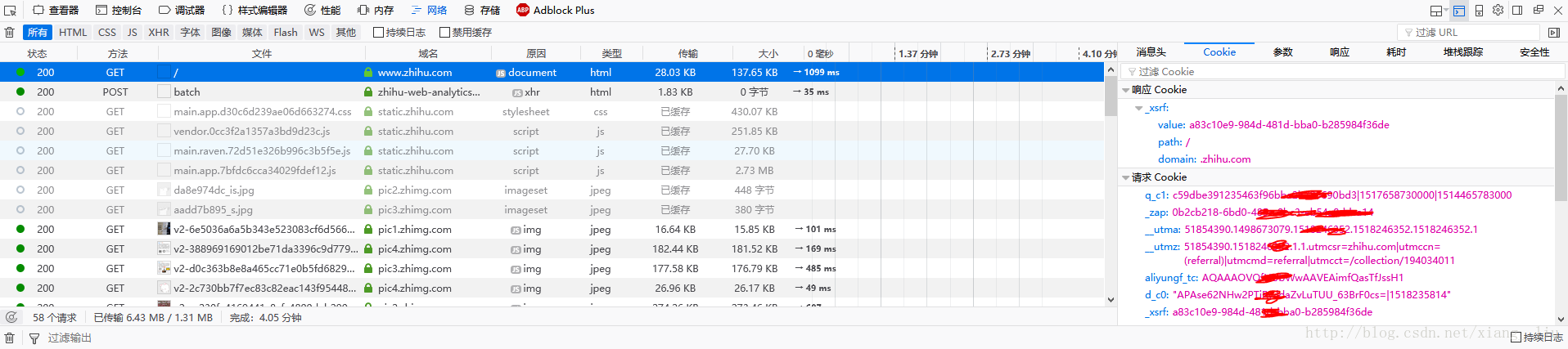
Task: Activate the element picker icon
Action: (10, 11)
